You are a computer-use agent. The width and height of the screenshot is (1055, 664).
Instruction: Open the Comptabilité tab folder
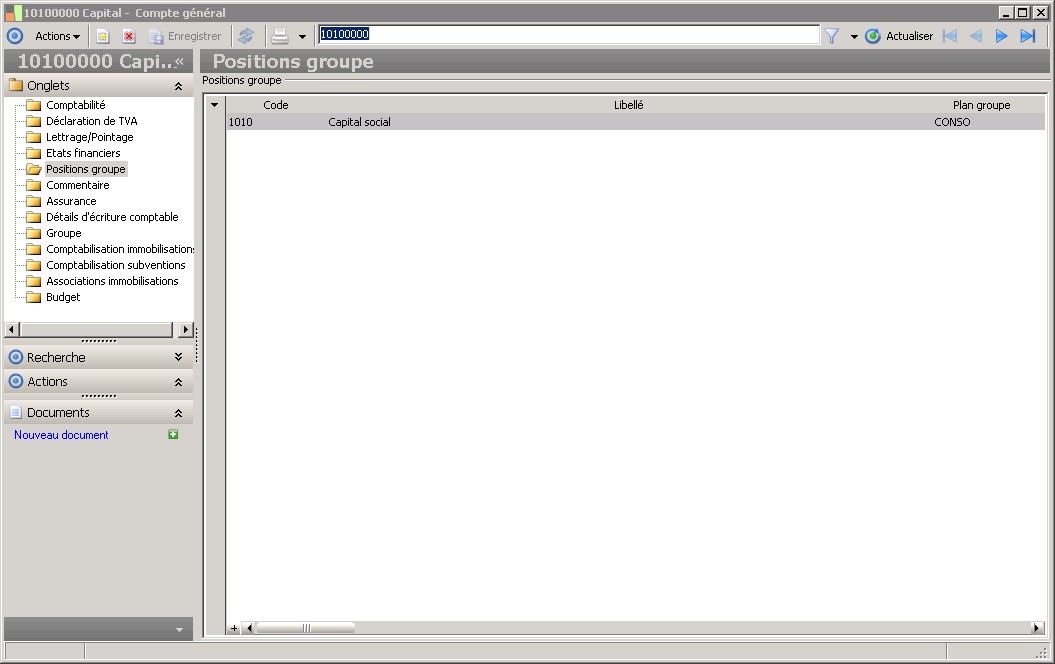click(x=75, y=105)
